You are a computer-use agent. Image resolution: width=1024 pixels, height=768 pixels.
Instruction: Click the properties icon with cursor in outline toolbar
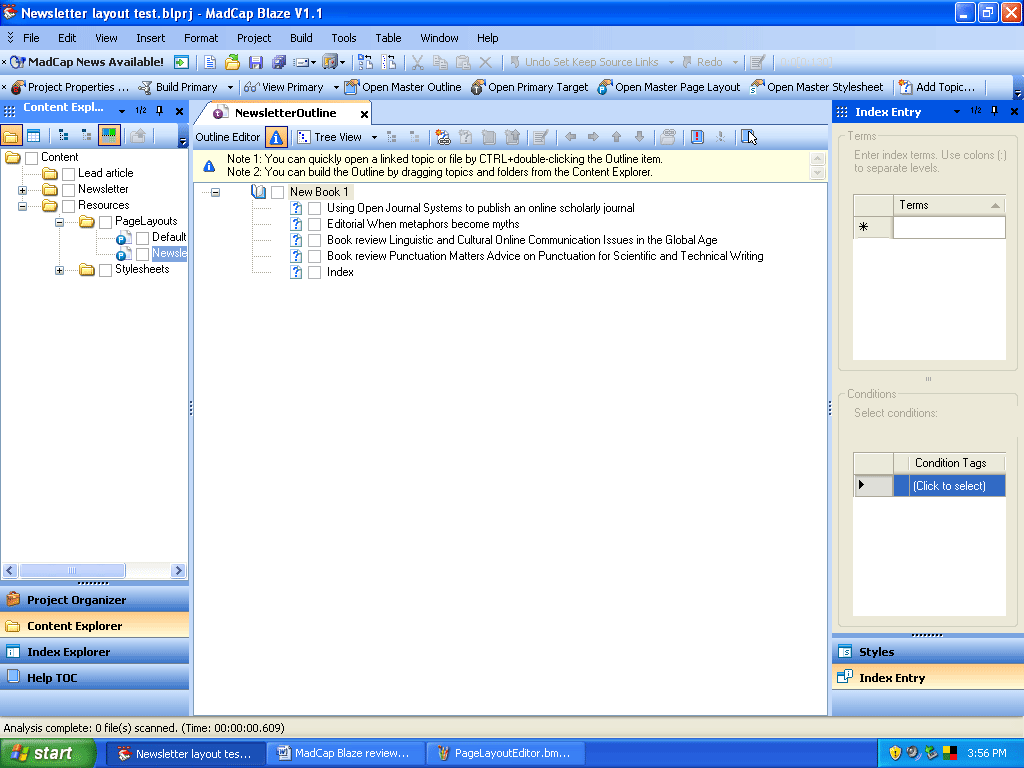pos(748,137)
